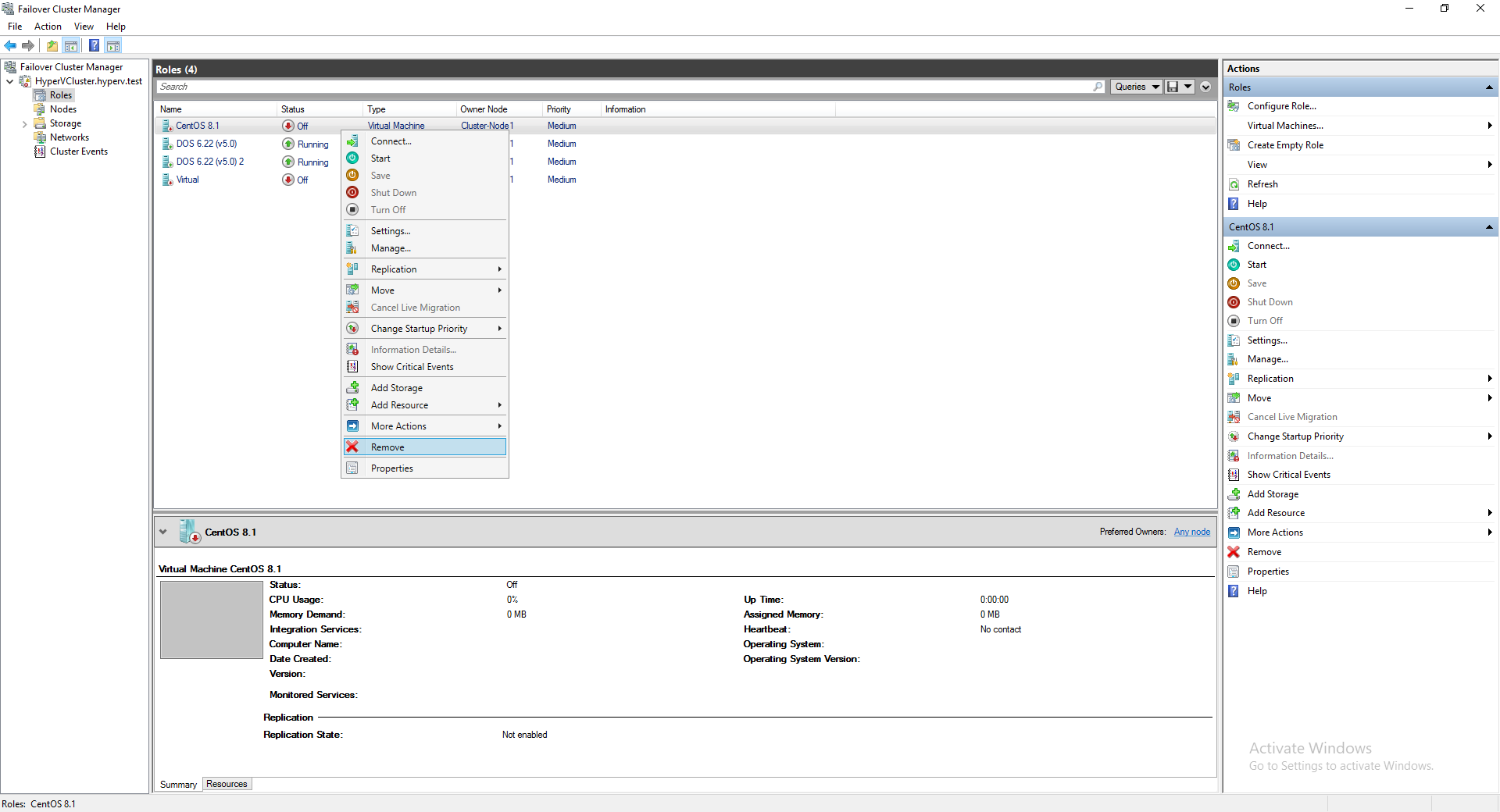Collapse the Roles section in Actions pane

point(1489,87)
